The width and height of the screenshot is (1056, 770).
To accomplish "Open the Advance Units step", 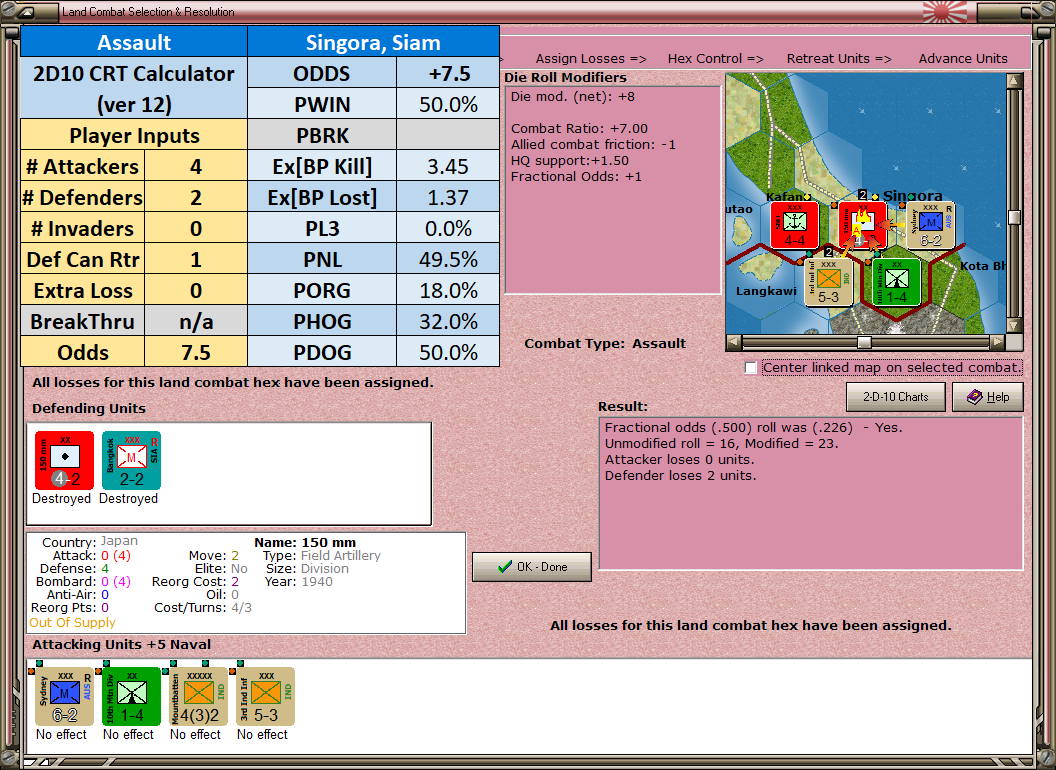I will pyautogui.click(x=963, y=59).
